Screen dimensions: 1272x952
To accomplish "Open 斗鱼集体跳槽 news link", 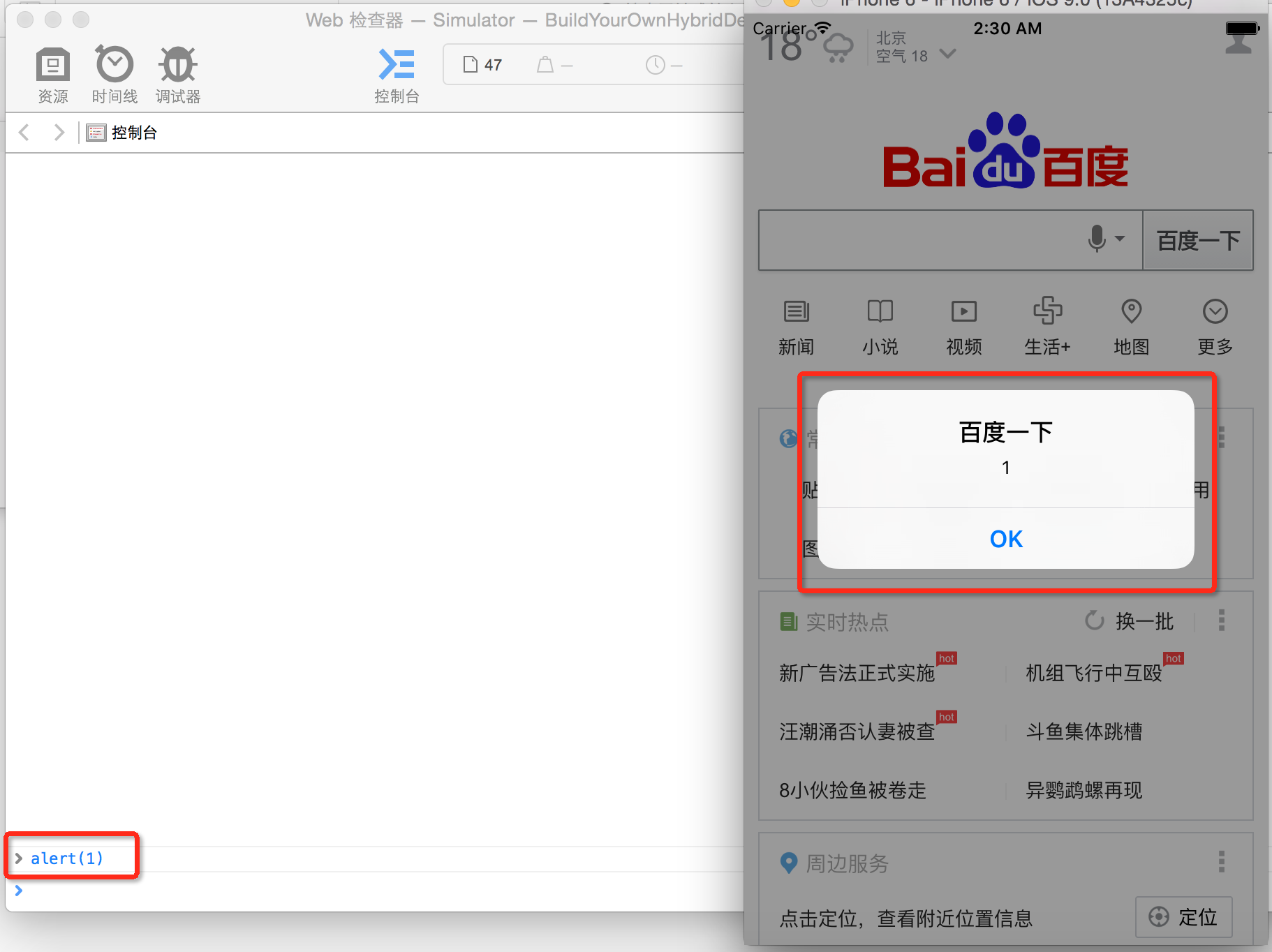I will pos(1084,731).
